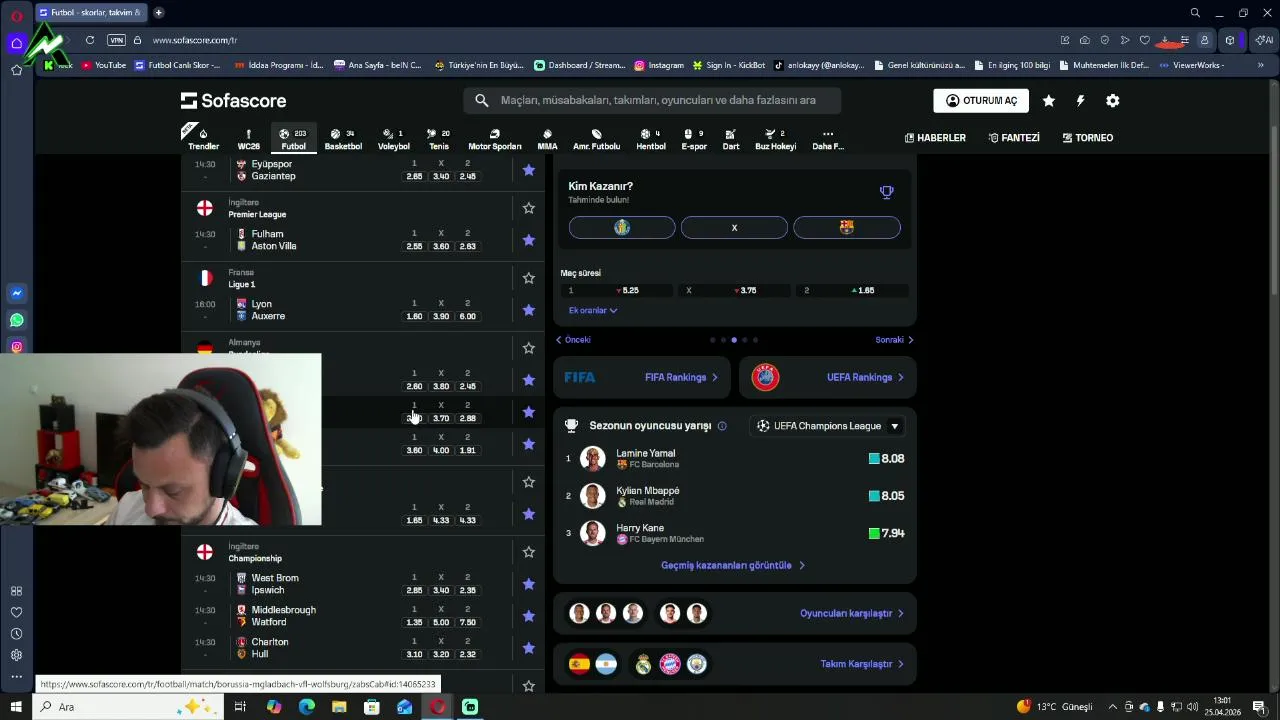Show info for Sezonun oyuncusu yarışı

tap(722, 426)
